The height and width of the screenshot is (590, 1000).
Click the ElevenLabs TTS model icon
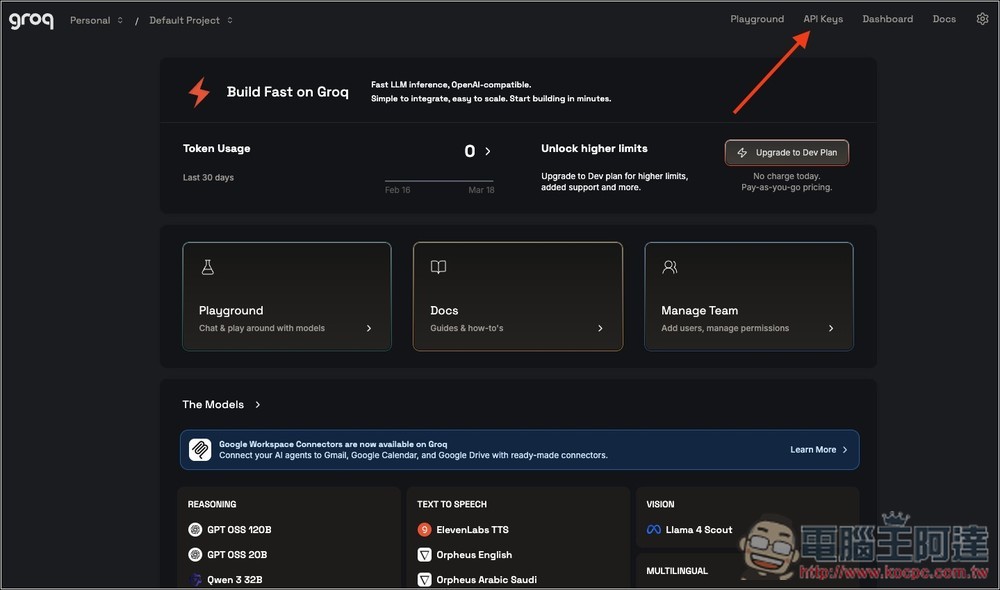pyautogui.click(x=424, y=529)
